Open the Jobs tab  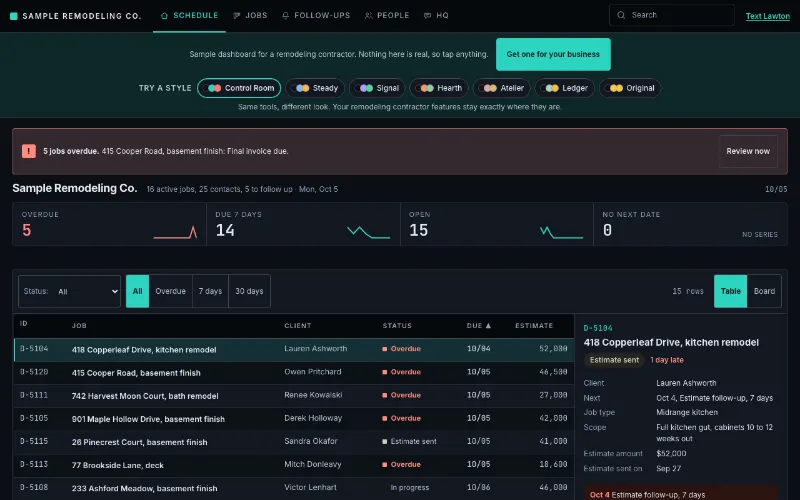tap(250, 16)
